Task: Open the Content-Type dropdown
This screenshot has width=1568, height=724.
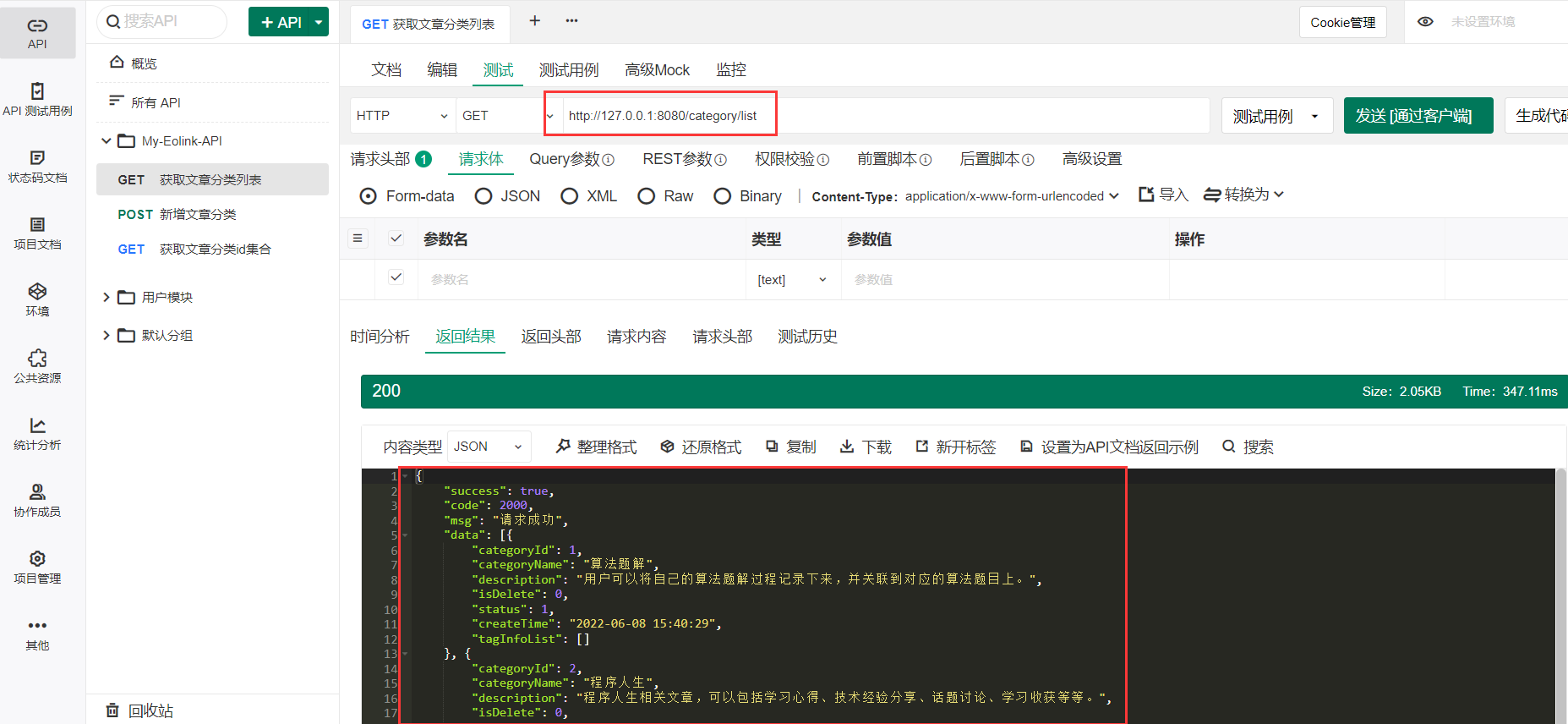Action: coord(1013,196)
